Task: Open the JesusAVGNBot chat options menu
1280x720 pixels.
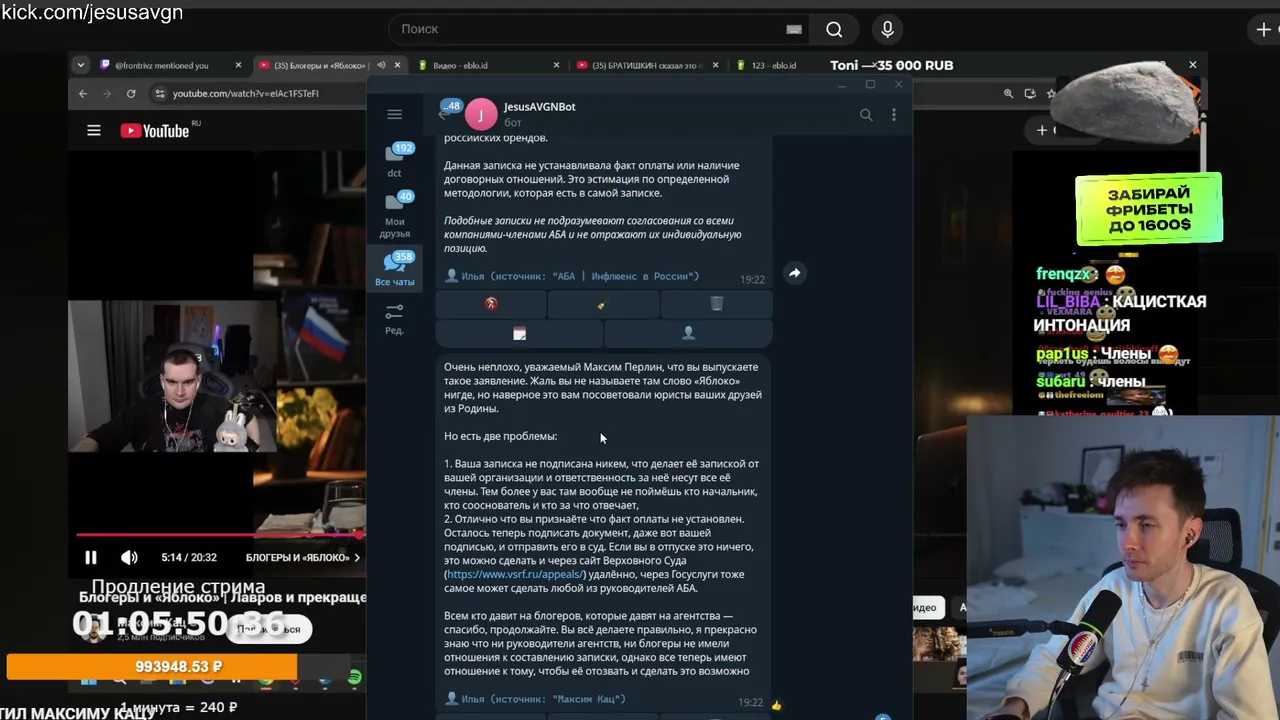Action: pyautogui.click(x=894, y=115)
